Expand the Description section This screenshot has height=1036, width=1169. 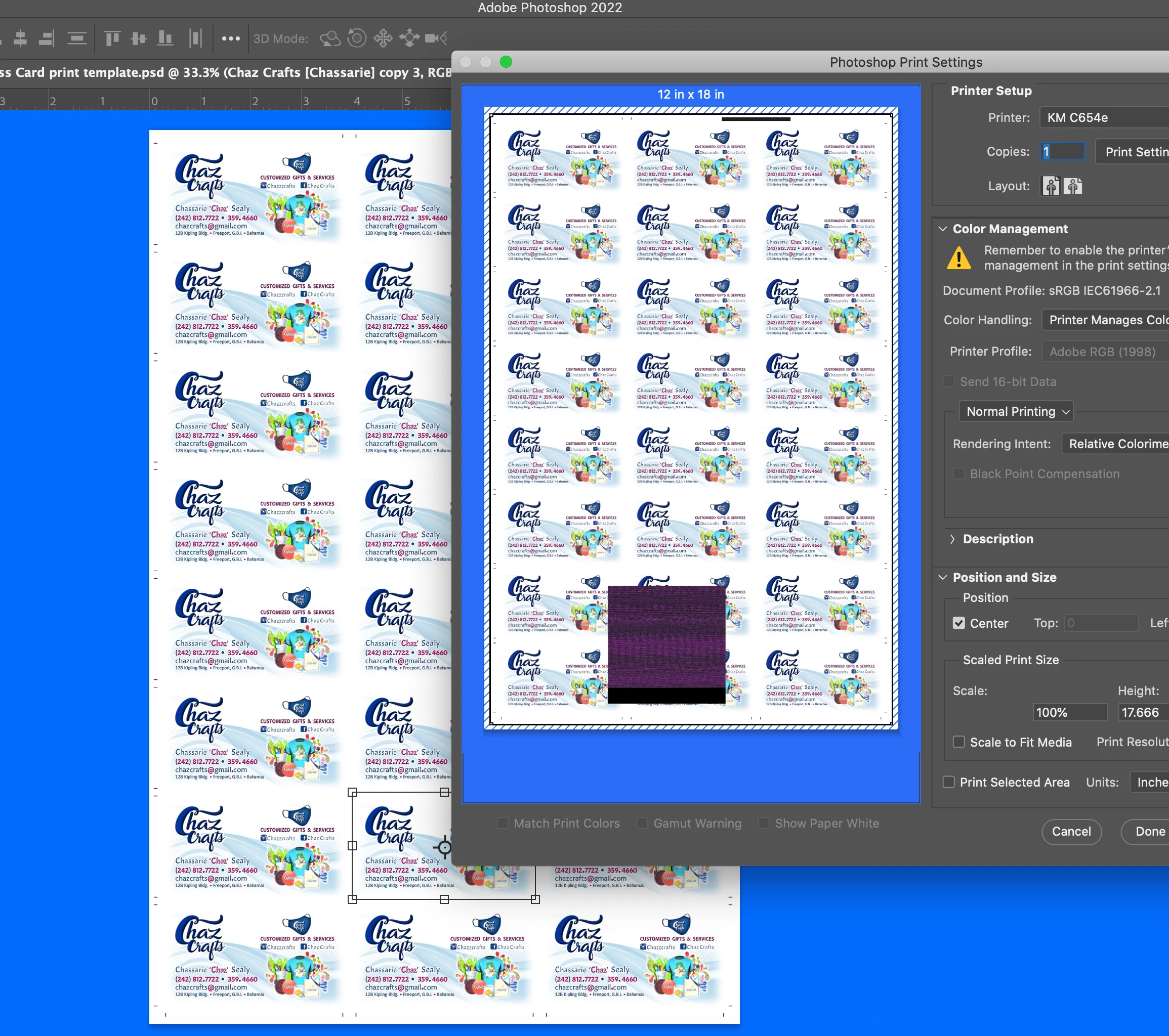tap(952, 539)
